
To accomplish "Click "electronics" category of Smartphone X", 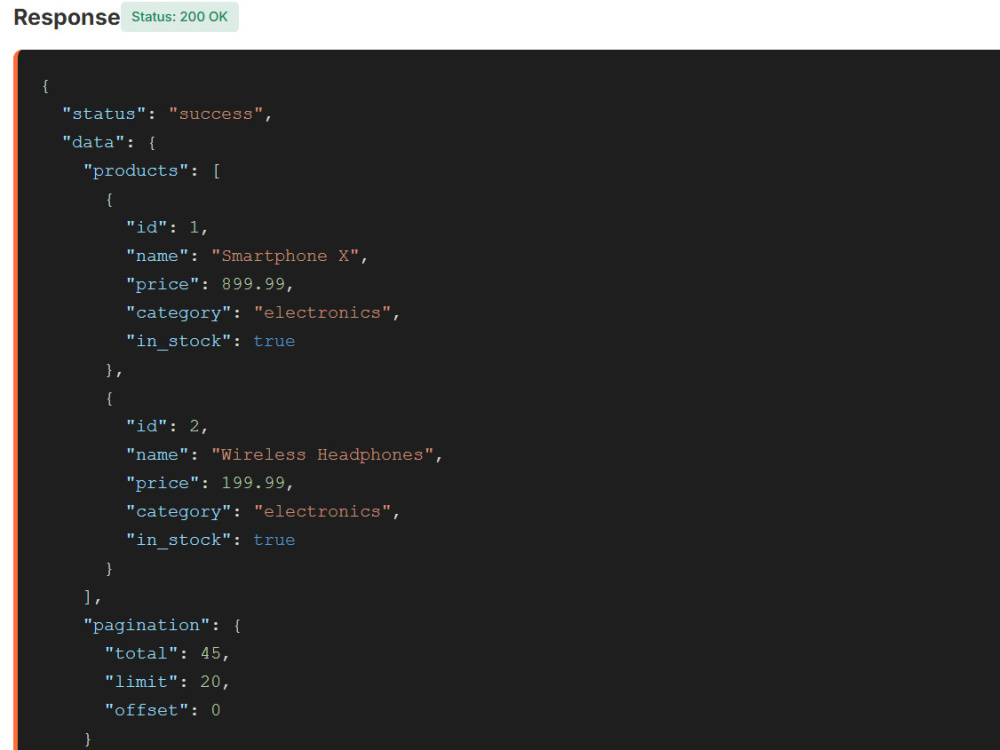I will (x=322, y=312).
